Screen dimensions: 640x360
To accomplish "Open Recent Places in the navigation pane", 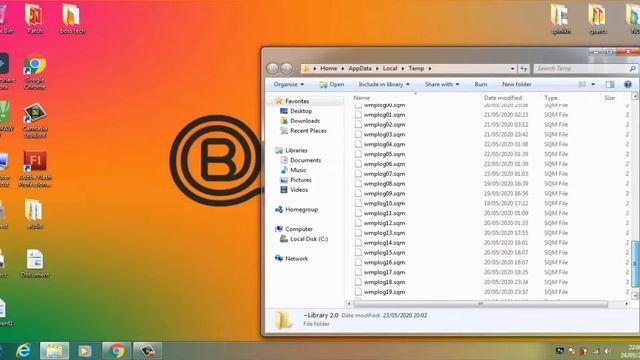I will tap(308, 131).
